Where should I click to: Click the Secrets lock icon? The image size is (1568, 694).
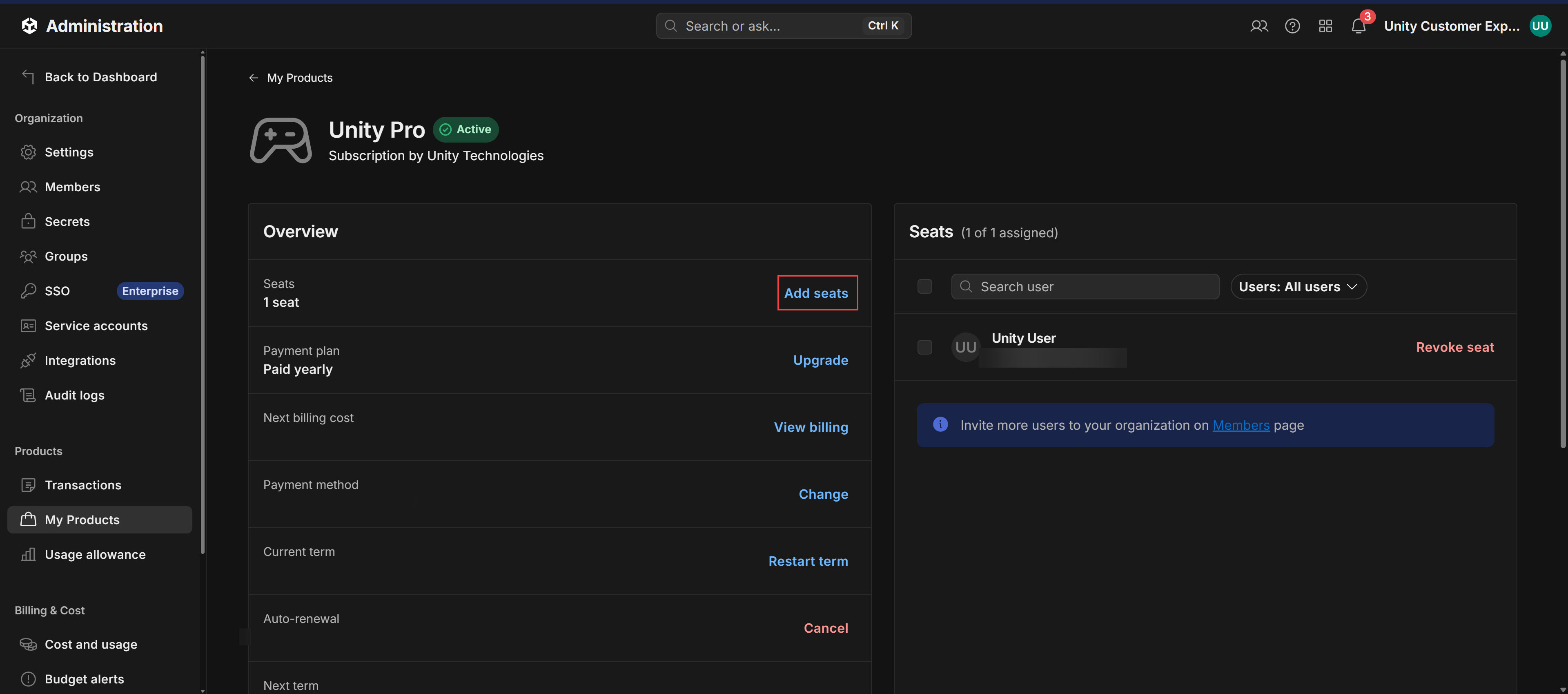pos(28,221)
